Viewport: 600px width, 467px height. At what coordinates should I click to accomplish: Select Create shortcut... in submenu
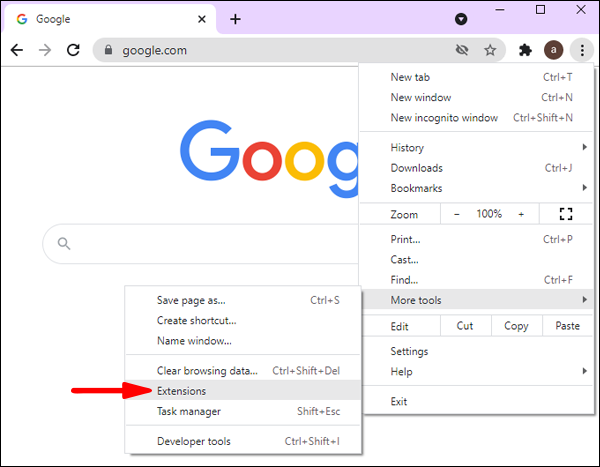tap(243, 321)
